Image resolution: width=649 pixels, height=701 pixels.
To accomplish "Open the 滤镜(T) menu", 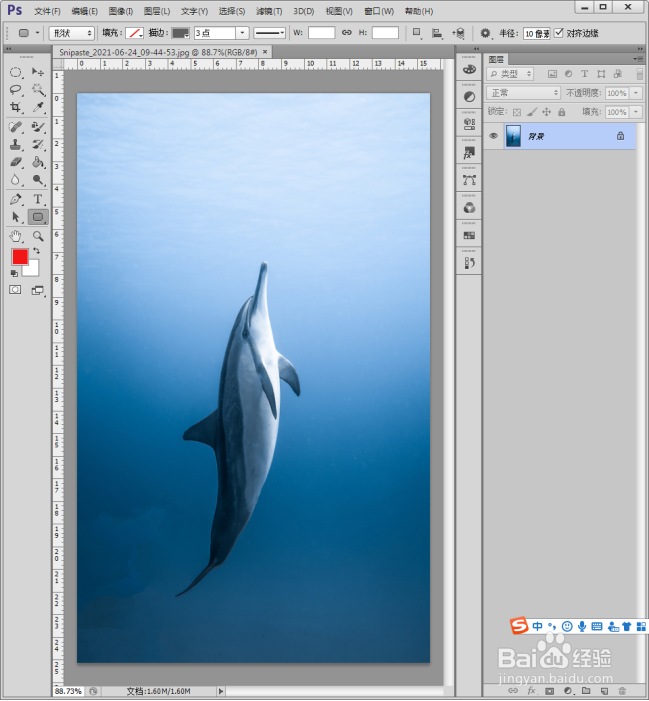I will coord(269,11).
